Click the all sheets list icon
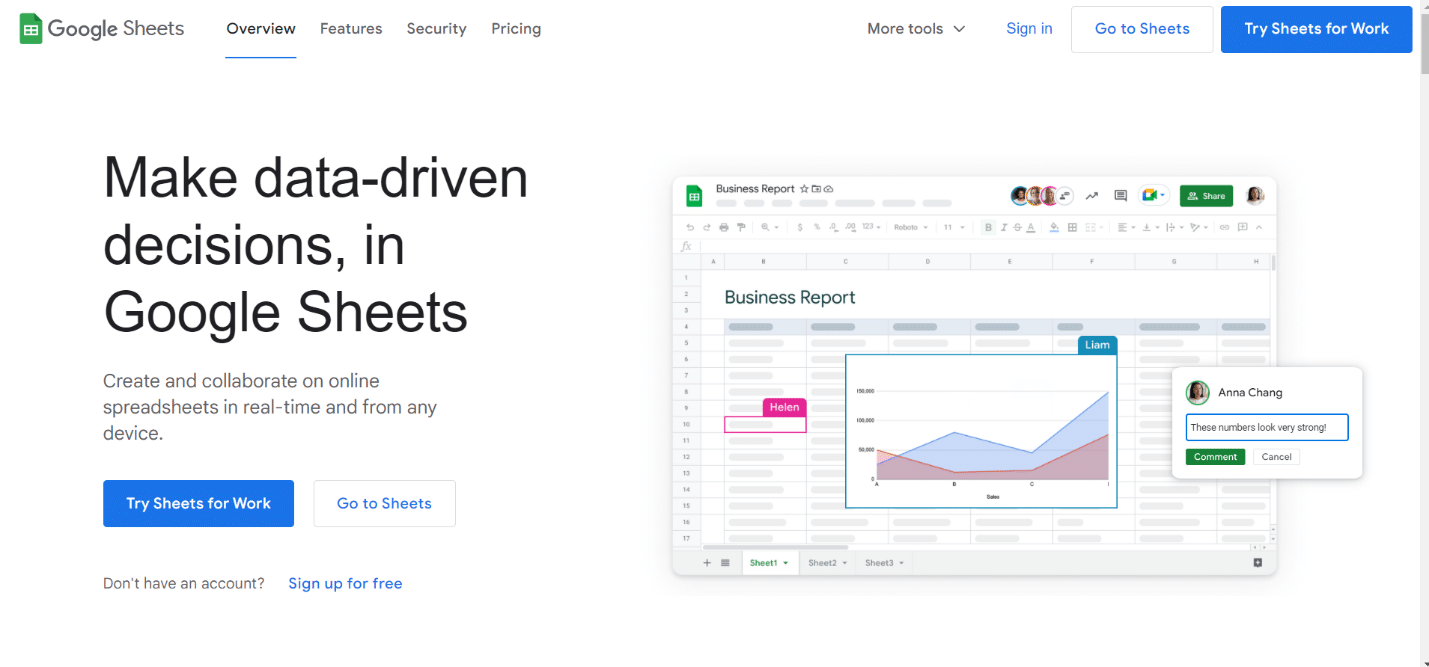Viewport: 1429px width, 667px height. 725,563
